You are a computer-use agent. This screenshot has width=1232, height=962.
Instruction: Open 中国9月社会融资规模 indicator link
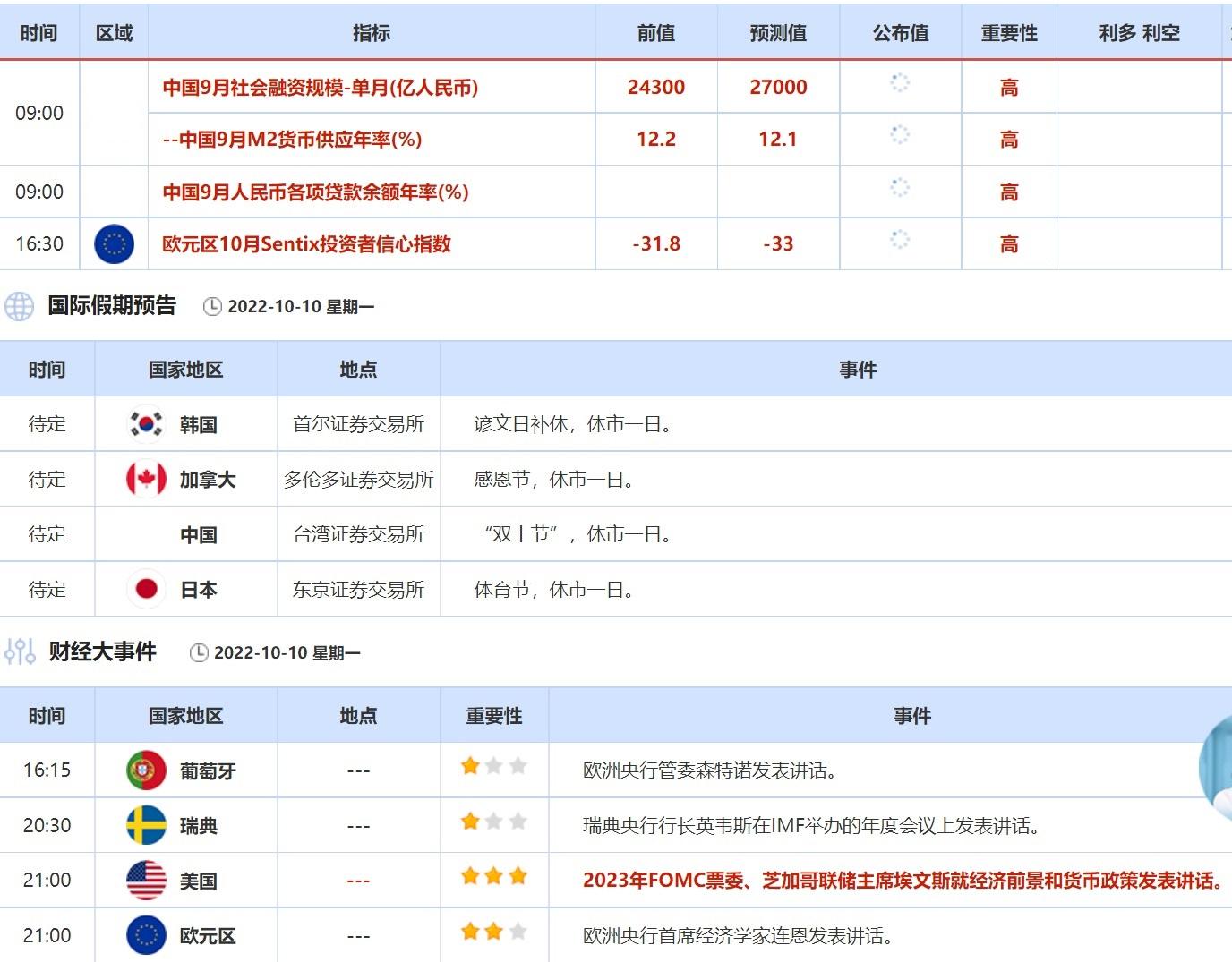tap(321, 88)
